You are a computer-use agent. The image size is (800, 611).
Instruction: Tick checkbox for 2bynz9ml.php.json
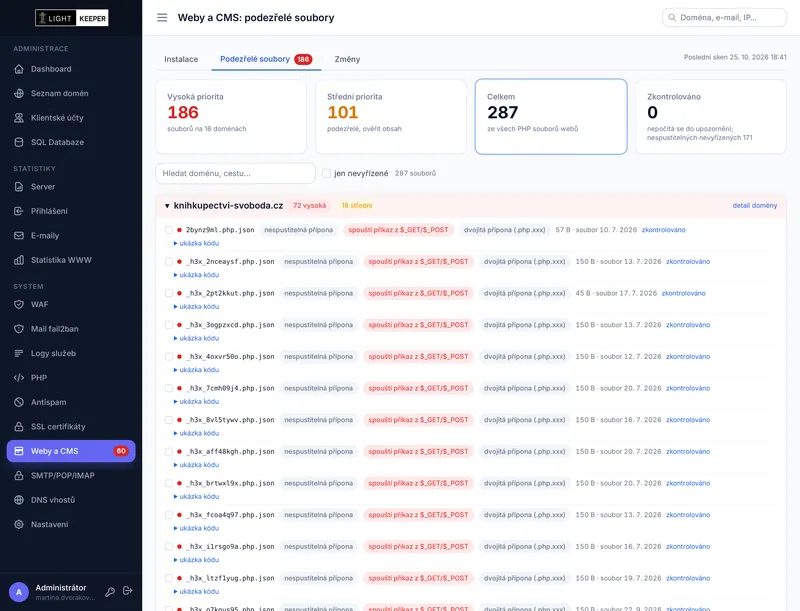[x=169, y=230]
